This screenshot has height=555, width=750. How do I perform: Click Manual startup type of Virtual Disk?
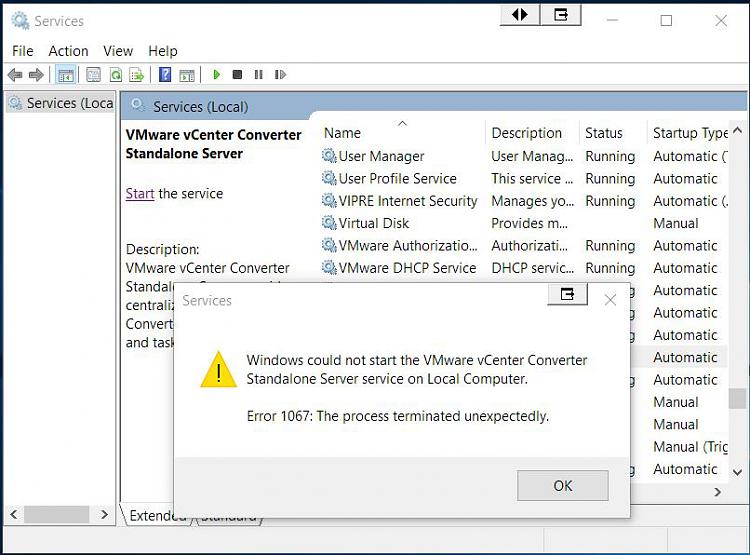click(675, 223)
